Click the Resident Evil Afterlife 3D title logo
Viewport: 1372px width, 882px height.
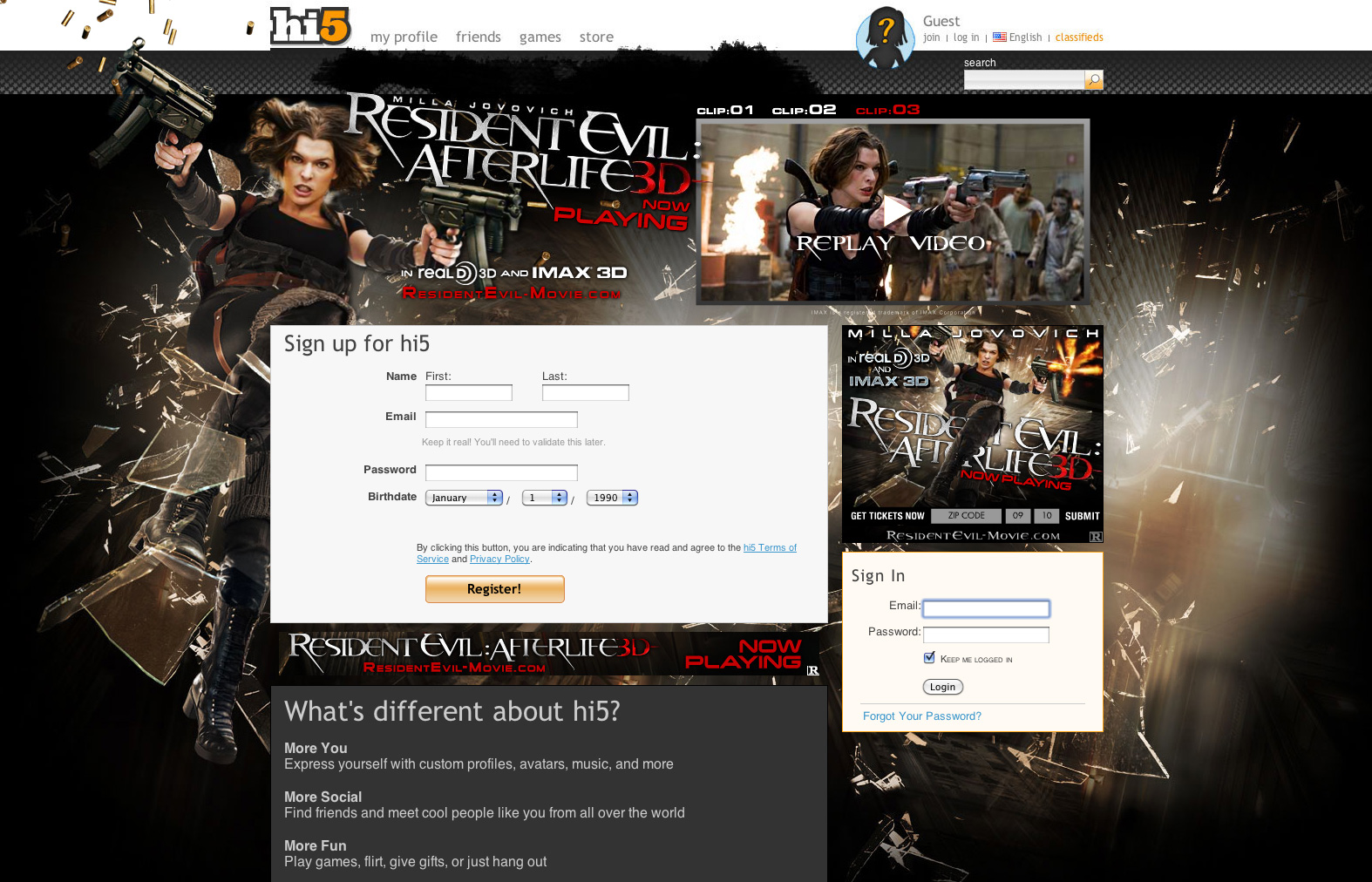coord(521,146)
